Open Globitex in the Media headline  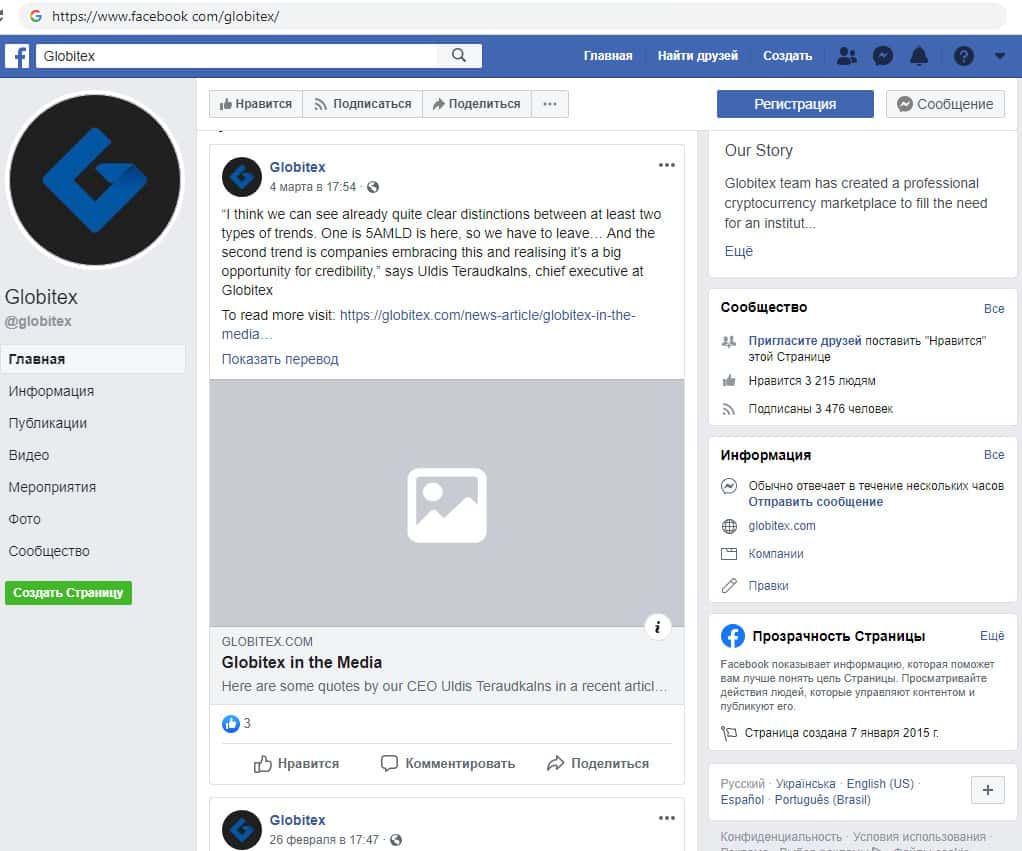pyautogui.click(x=302, y=662)
